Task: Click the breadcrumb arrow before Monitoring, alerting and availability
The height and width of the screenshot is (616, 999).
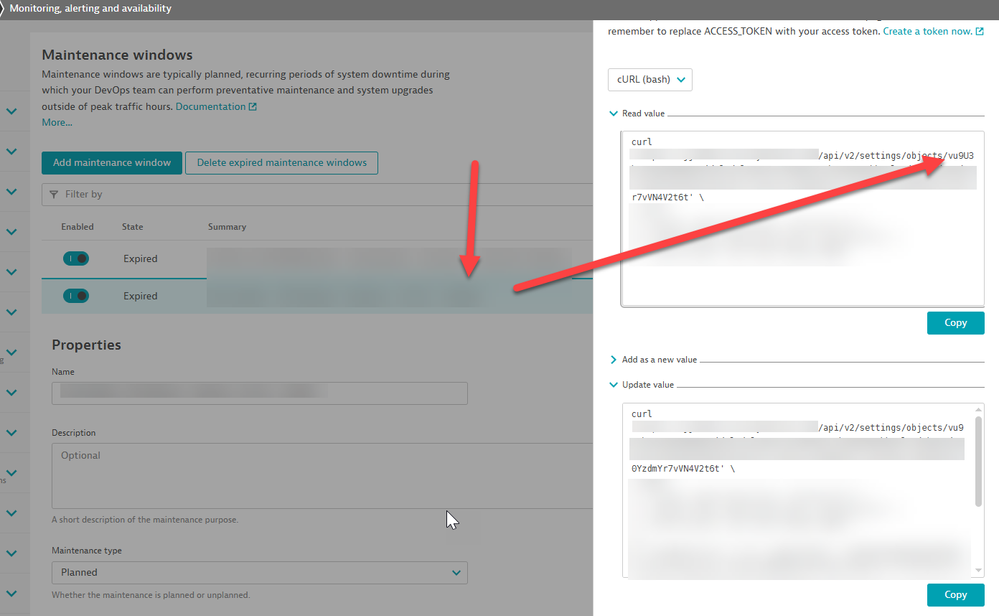Action: tap(3, 8)
